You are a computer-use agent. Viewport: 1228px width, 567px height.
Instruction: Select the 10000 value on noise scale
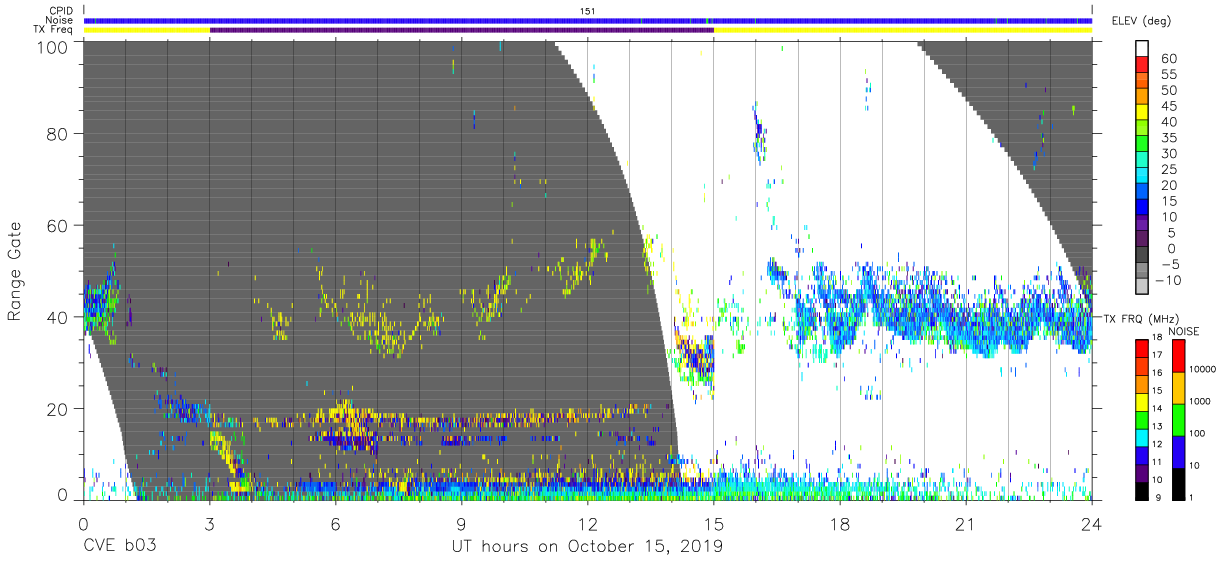1203,370
